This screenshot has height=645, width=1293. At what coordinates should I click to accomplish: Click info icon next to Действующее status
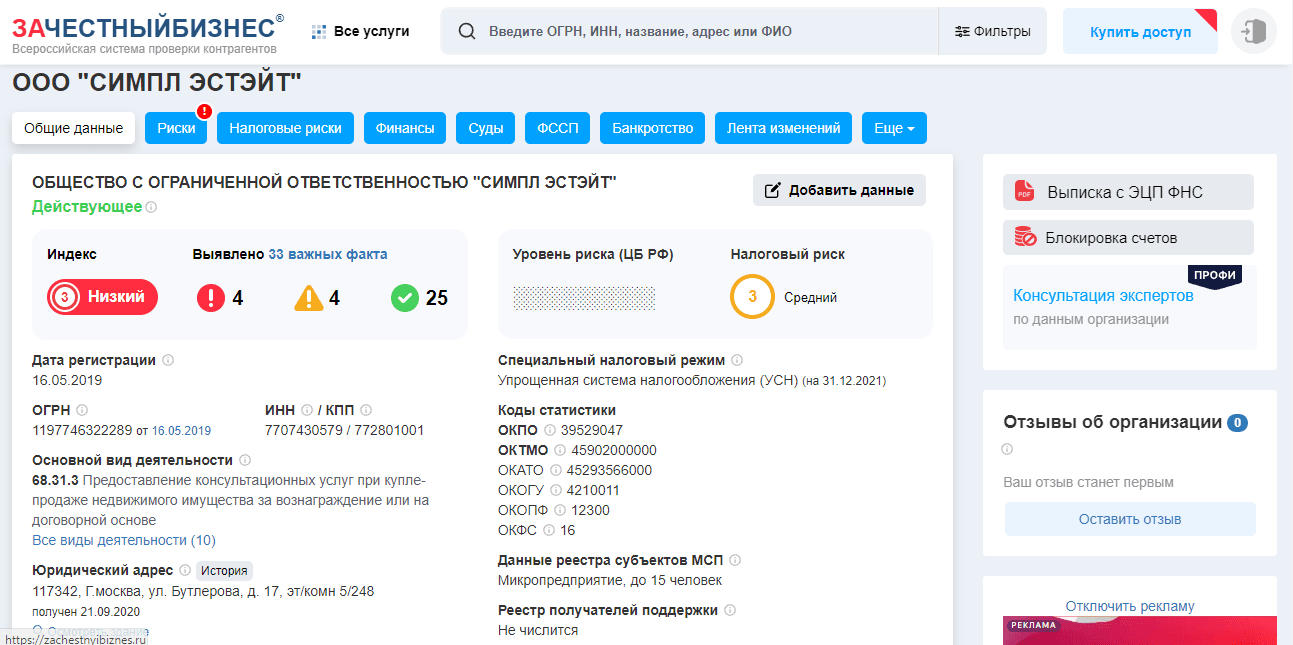tap(152, 208)
